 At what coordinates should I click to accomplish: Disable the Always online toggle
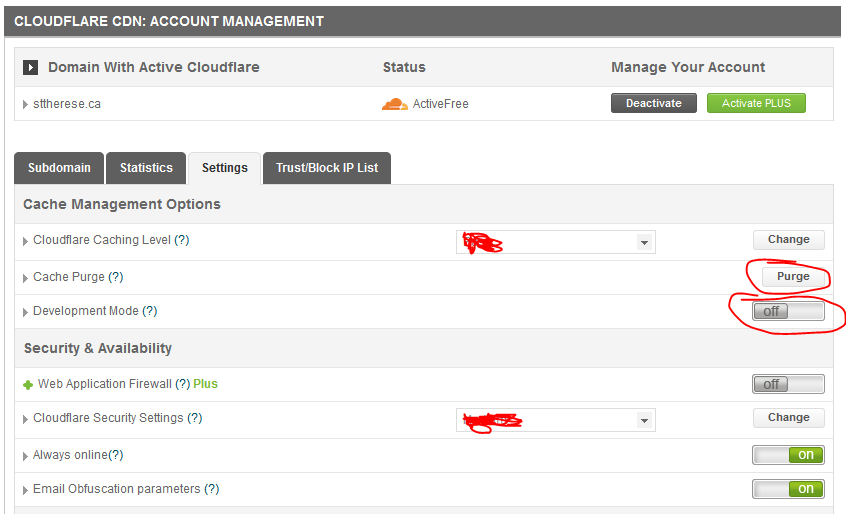[788, 455]
